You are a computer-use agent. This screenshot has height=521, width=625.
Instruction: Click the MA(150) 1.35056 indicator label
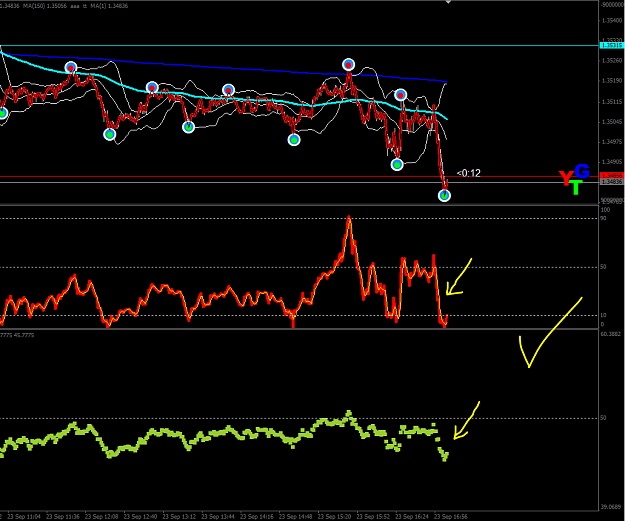pyautogui.click(x=45, y=6)
